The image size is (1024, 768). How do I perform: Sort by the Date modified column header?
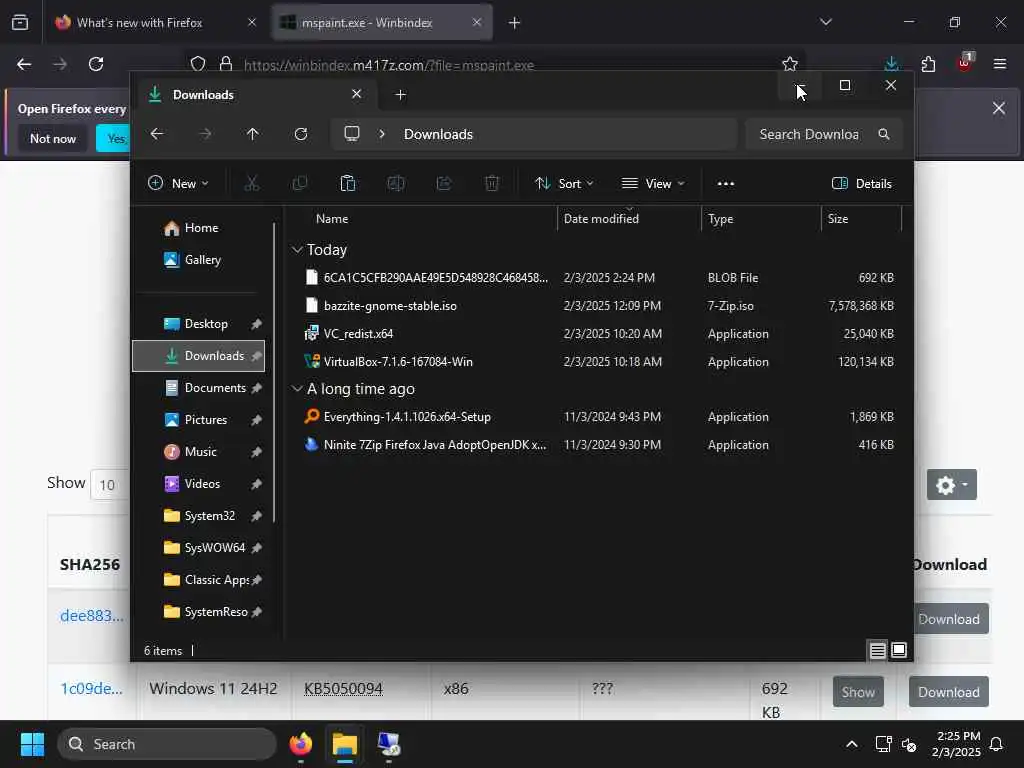(630, 219)
